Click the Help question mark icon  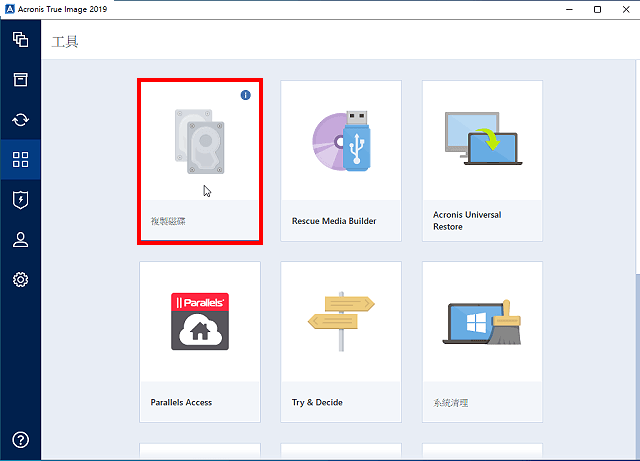click(20, 440)
